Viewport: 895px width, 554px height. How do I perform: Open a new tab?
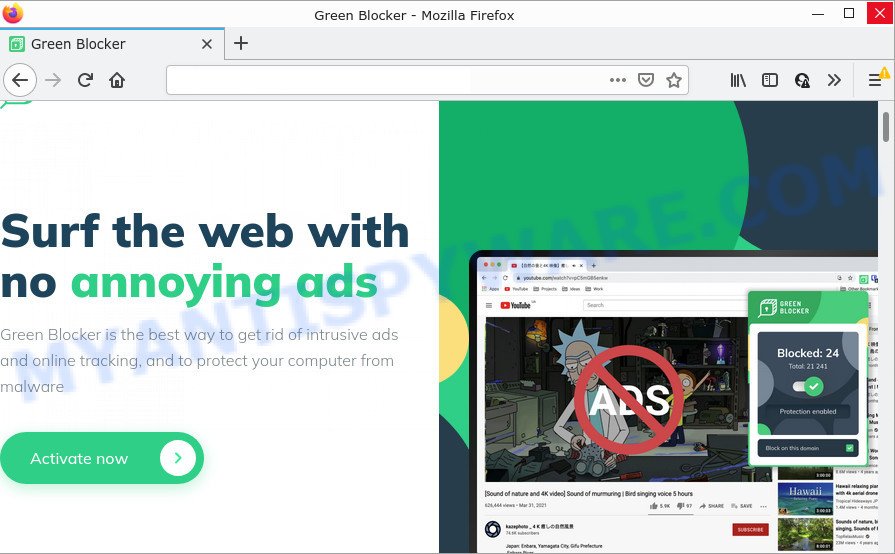(x=241, y=43)
